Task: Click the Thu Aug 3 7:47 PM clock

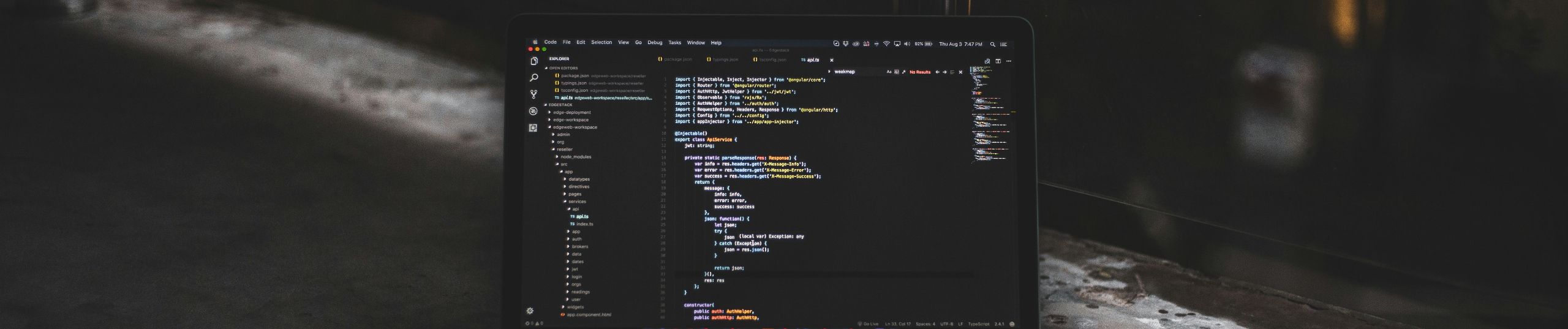Action: (x=960, y=44)
